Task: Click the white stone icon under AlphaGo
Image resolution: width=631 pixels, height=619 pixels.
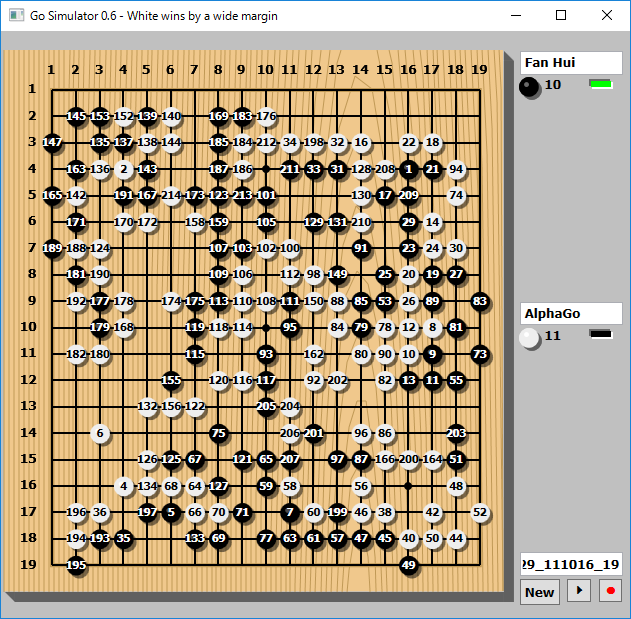Action: (x=529, y=338)
